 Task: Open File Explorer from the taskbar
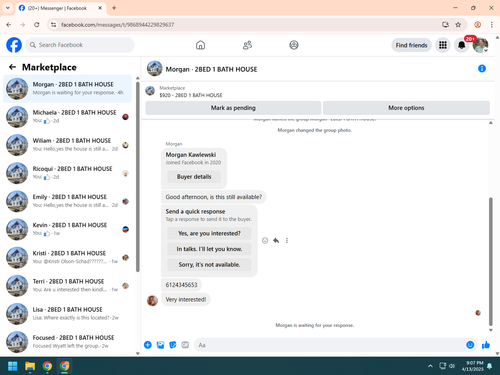click(x=30, y=366)
